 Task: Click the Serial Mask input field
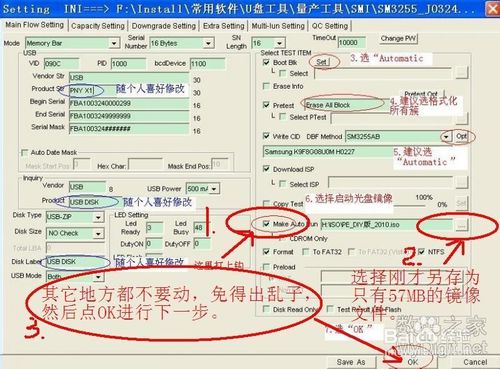pos(129,129)
